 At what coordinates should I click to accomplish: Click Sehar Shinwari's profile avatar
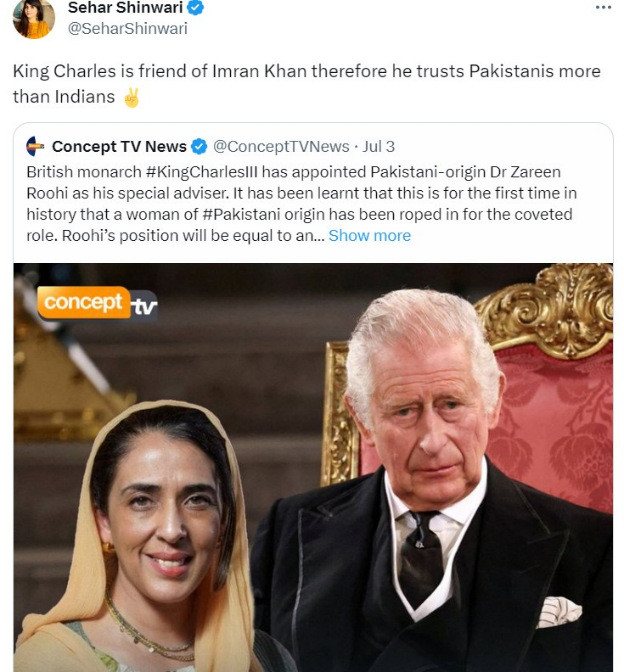click(33, 19)
